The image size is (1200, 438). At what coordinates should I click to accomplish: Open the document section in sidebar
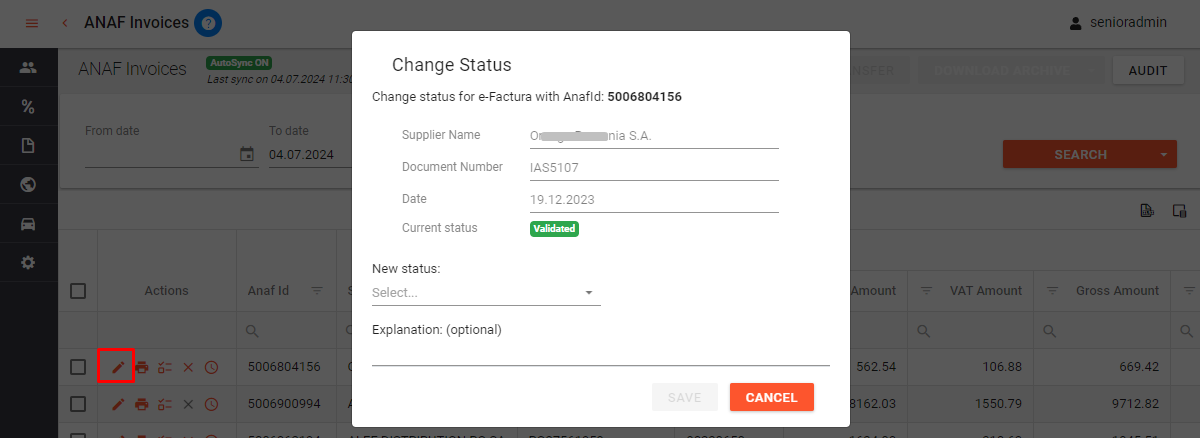[28, 146]
